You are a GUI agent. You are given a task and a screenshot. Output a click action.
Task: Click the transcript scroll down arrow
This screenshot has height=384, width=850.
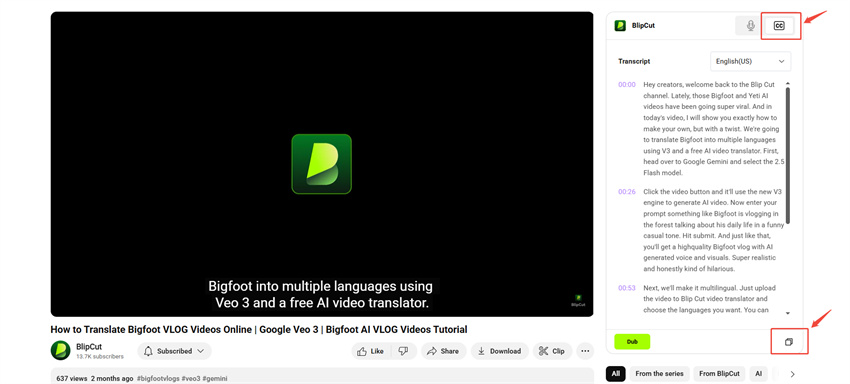788,313
